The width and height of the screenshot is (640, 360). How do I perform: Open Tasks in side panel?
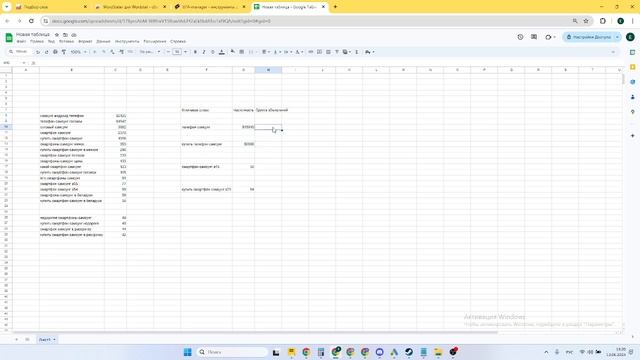[x=632, y=82]
